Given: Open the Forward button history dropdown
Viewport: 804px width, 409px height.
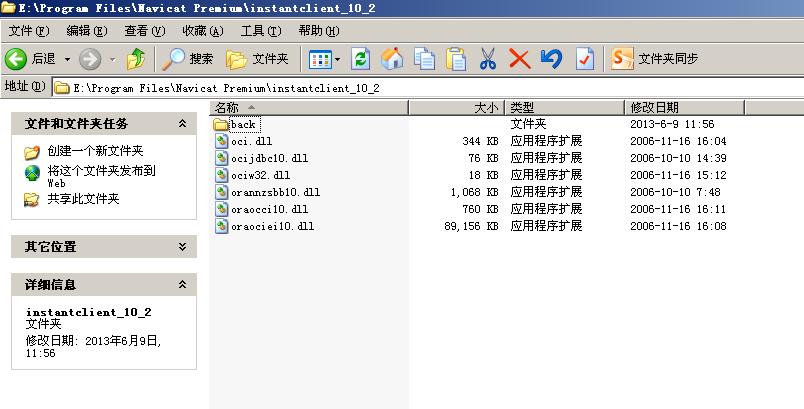Looking at the screenshot, I should tap(112, 59).
